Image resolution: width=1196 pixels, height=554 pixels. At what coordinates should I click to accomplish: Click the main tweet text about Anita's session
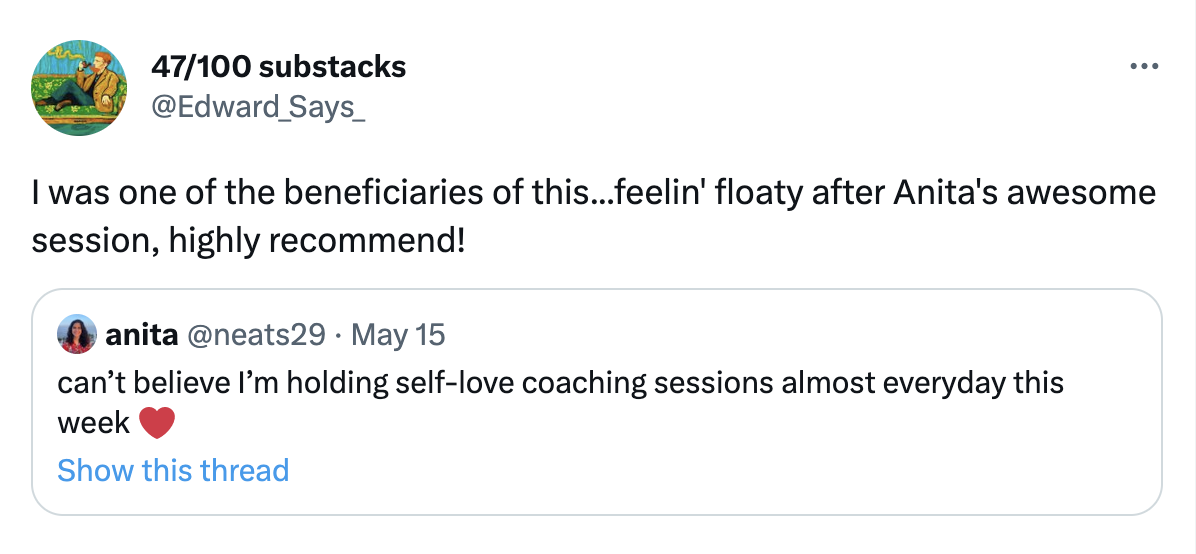(593, 217)
